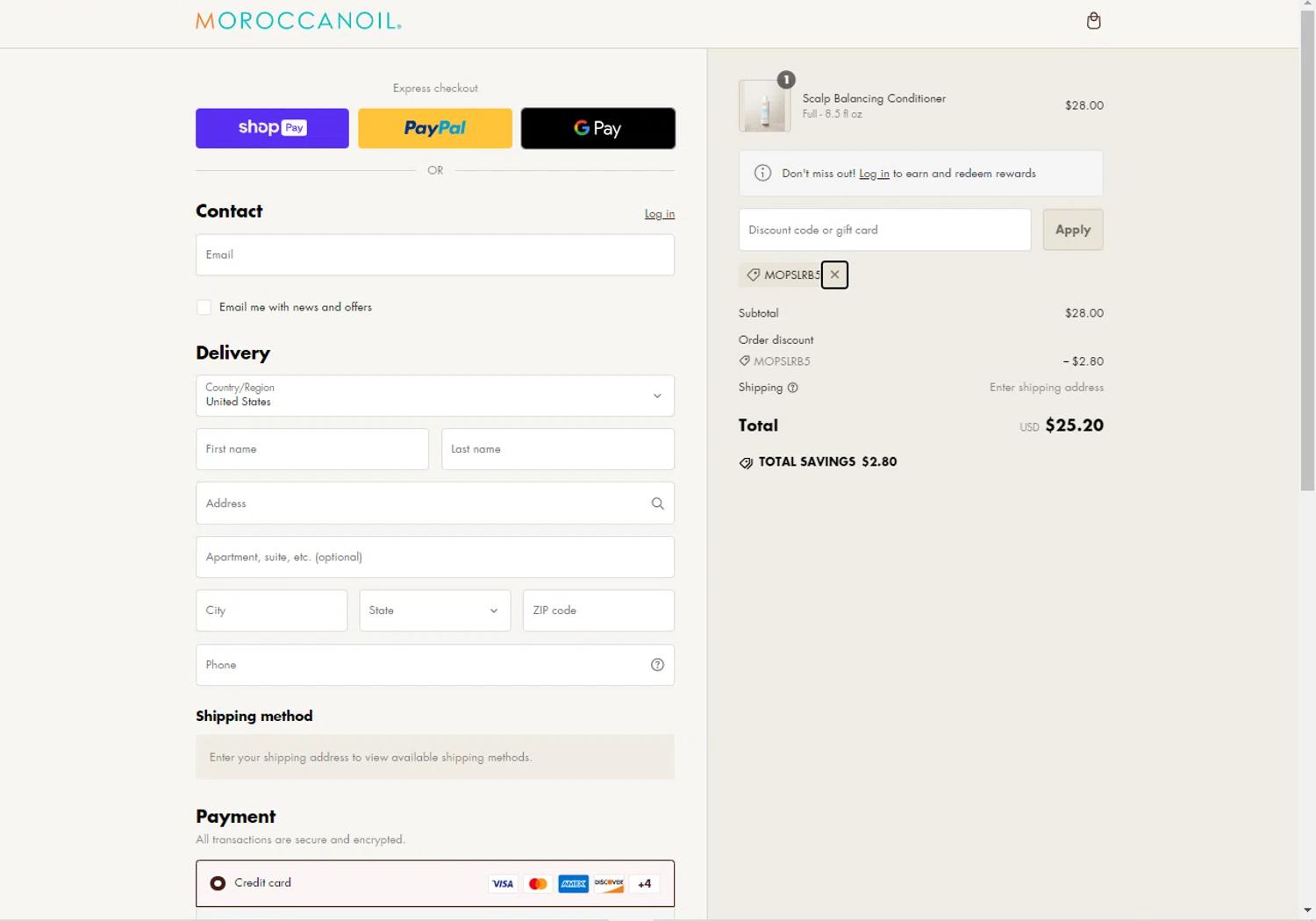Image resolution: width=1316 pixels, height=921 pixels.
Task: Click the info icon in rewards notice
Action: click(x=762, y=173)
